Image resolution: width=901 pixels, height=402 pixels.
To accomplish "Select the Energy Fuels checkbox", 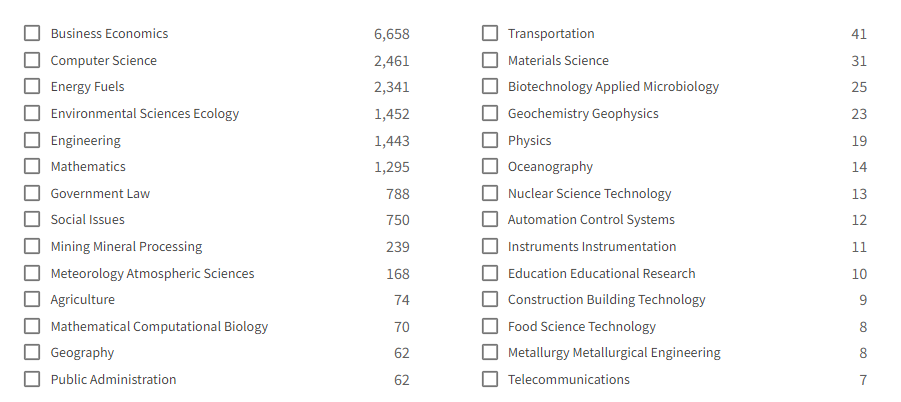I will 32,87.
